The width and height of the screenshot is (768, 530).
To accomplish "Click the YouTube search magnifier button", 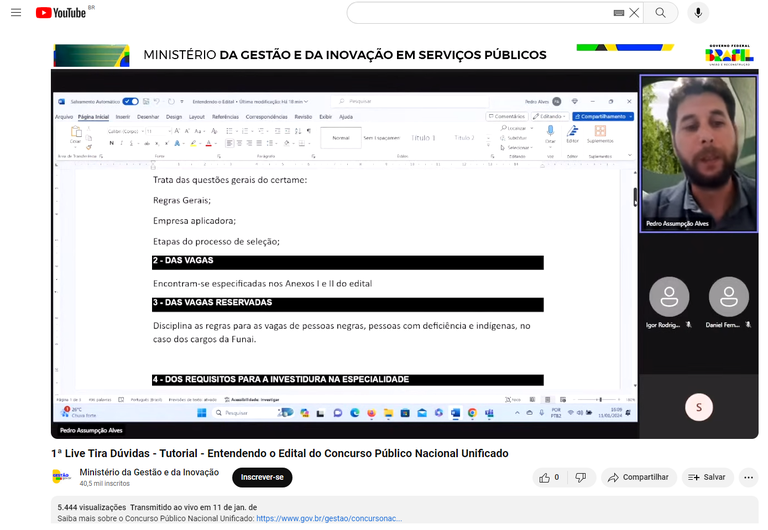I will pyautogui.click(x=661, y=13).
